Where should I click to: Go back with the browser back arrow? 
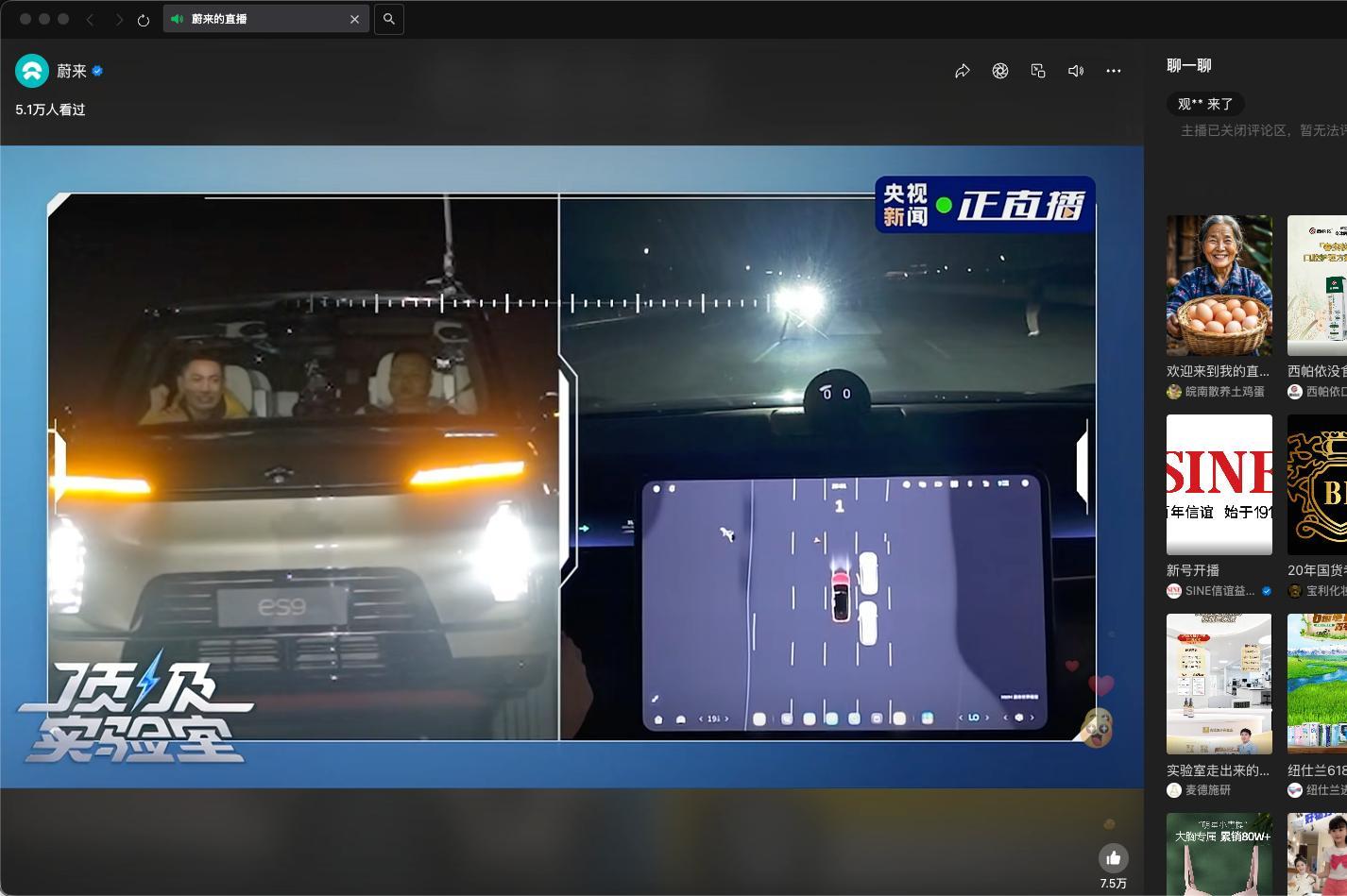pos(90,19)
